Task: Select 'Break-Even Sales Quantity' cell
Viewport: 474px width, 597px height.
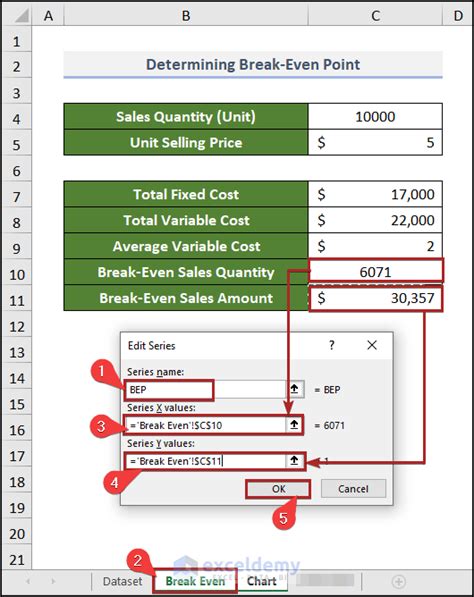Action: click(x=186, y=272)
